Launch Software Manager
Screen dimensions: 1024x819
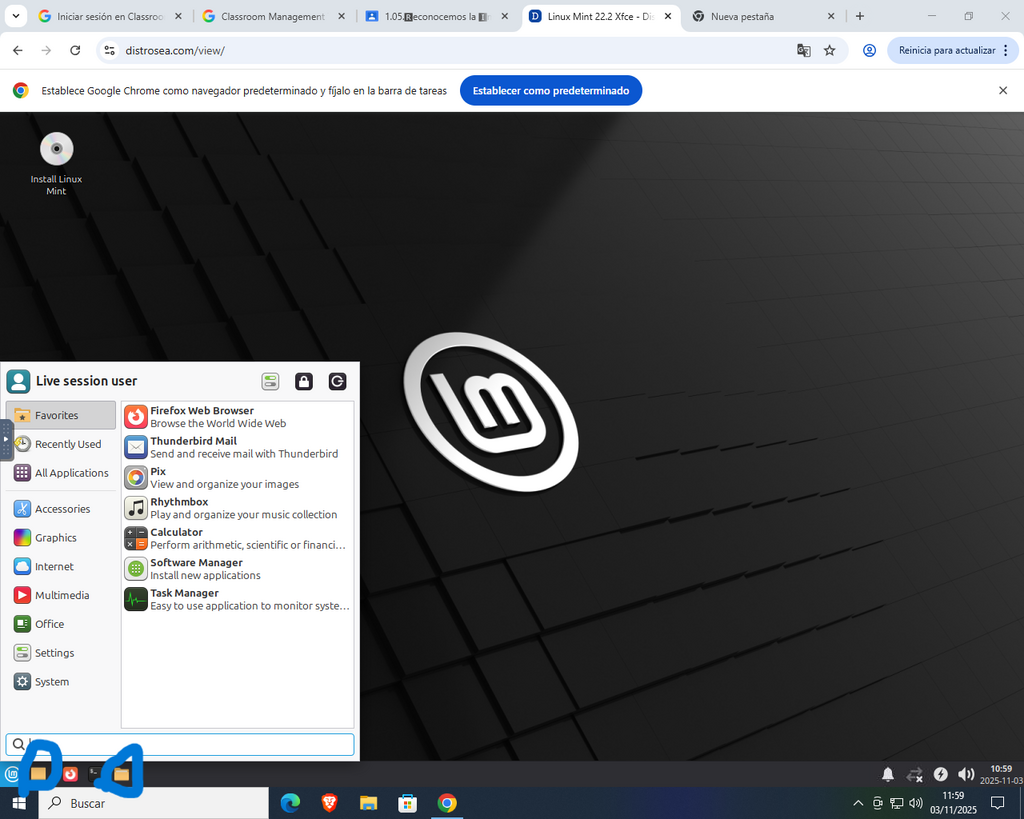point(238,569)
